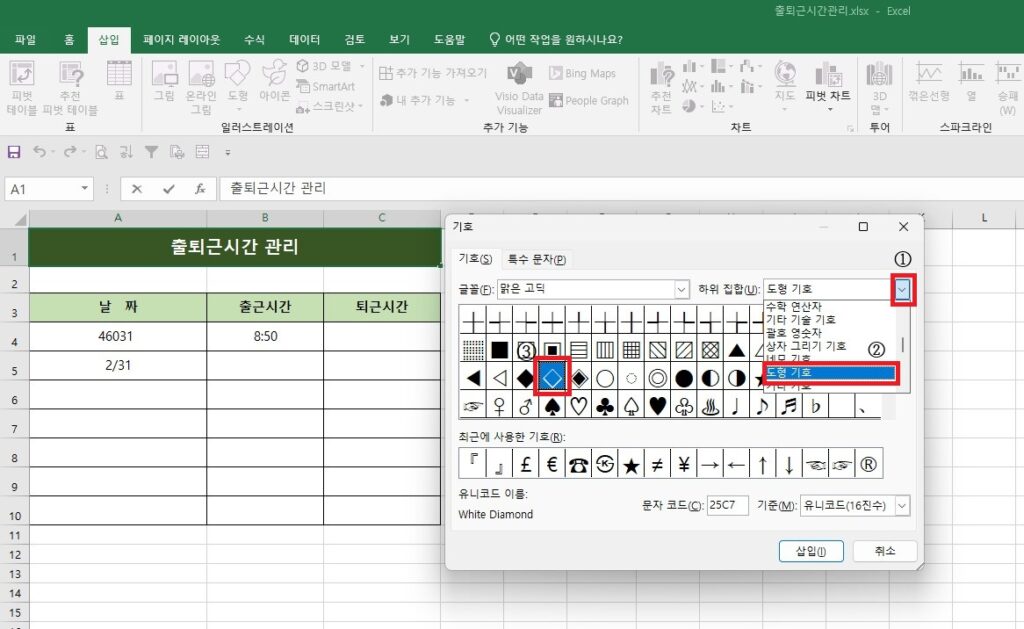
Task: Open the 스크린샷 option
Action: tap(329, 106)
